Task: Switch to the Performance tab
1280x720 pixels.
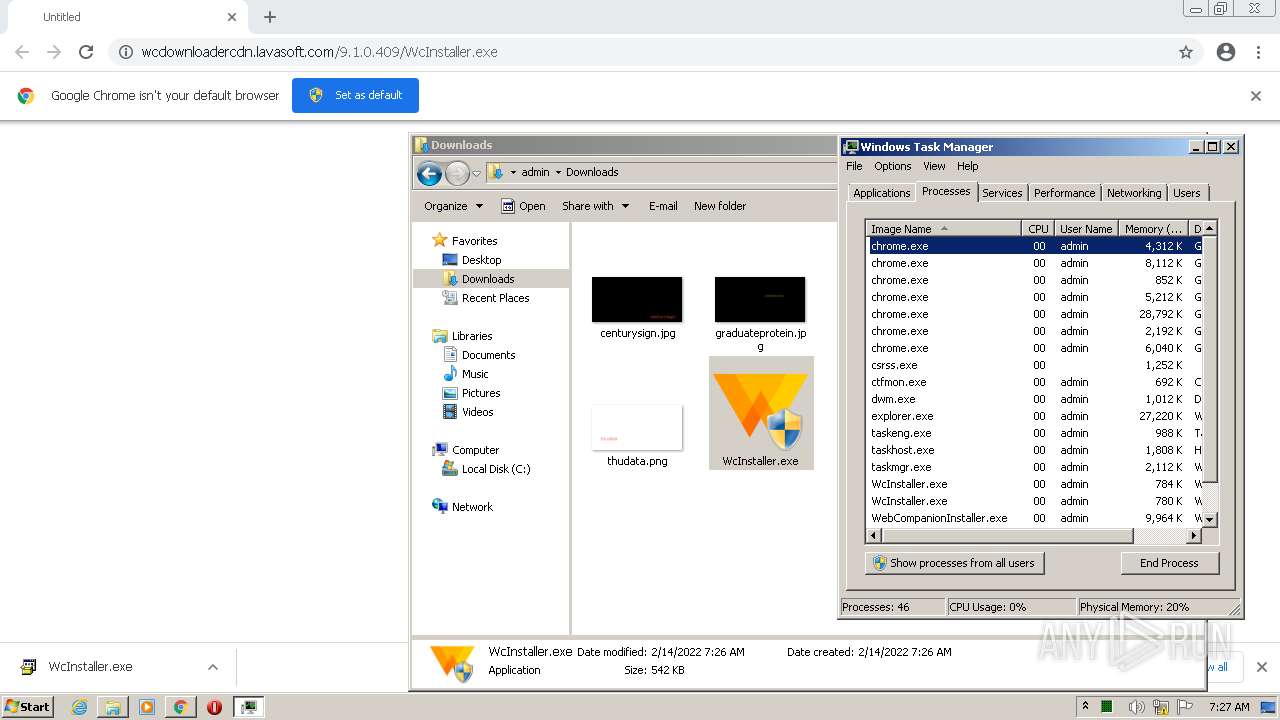Action: (x=1064, y=193)
